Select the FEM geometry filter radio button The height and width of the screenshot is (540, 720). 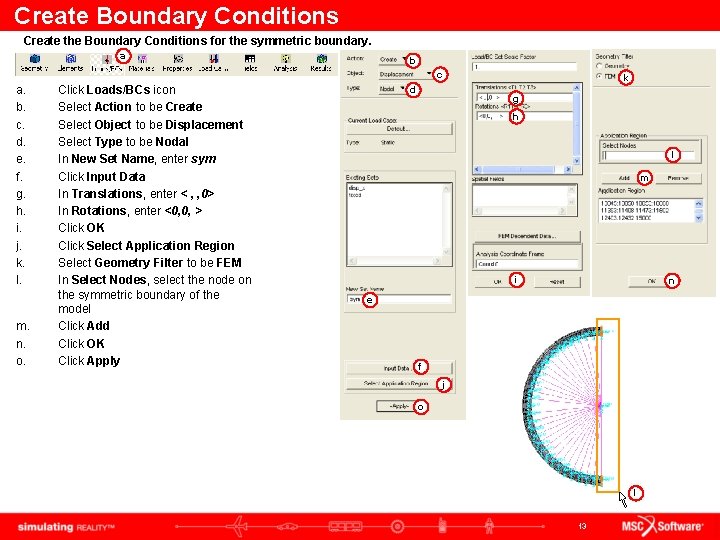[x=599, y=76]
